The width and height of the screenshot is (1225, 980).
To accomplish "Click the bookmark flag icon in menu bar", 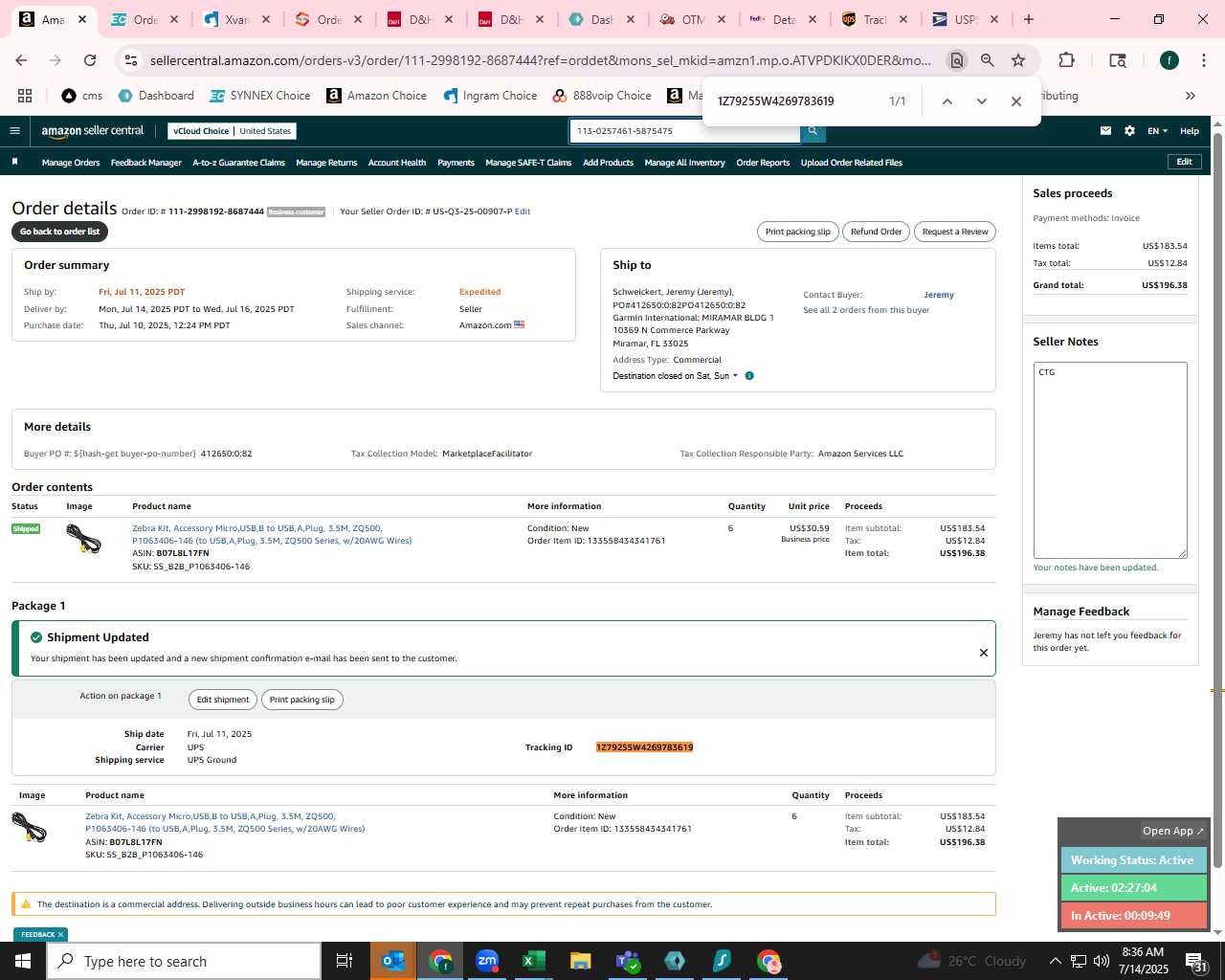I will (14, 162).
